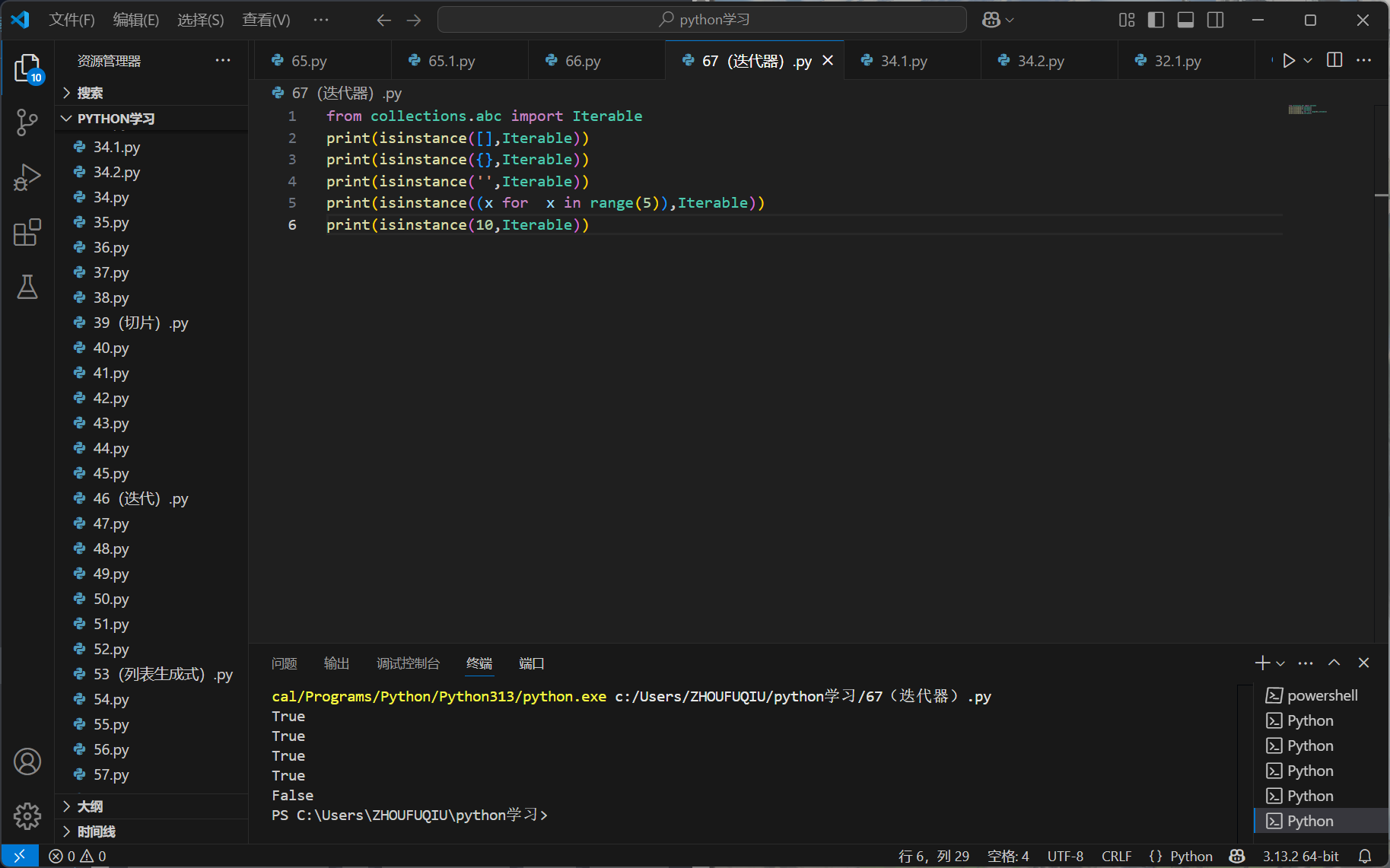Open the Testing flask view
Viewport: 1390px width, 868px height.
(x=27, y=287)
